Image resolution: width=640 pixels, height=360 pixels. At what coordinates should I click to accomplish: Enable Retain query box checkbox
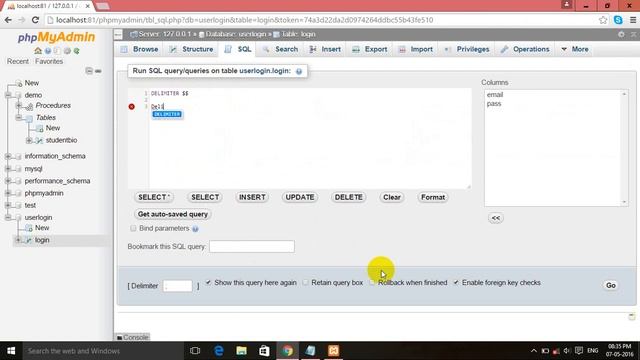(305, 282)
